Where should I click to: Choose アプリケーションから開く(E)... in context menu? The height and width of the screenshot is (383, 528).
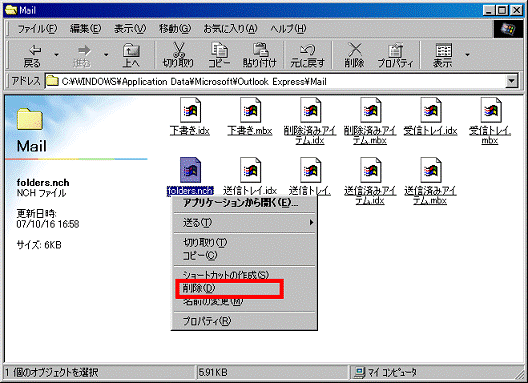244,203
